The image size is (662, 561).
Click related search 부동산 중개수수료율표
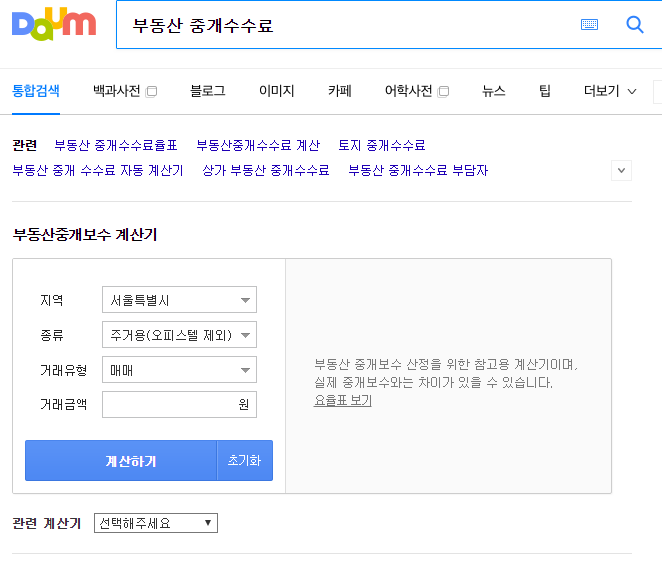116,145
